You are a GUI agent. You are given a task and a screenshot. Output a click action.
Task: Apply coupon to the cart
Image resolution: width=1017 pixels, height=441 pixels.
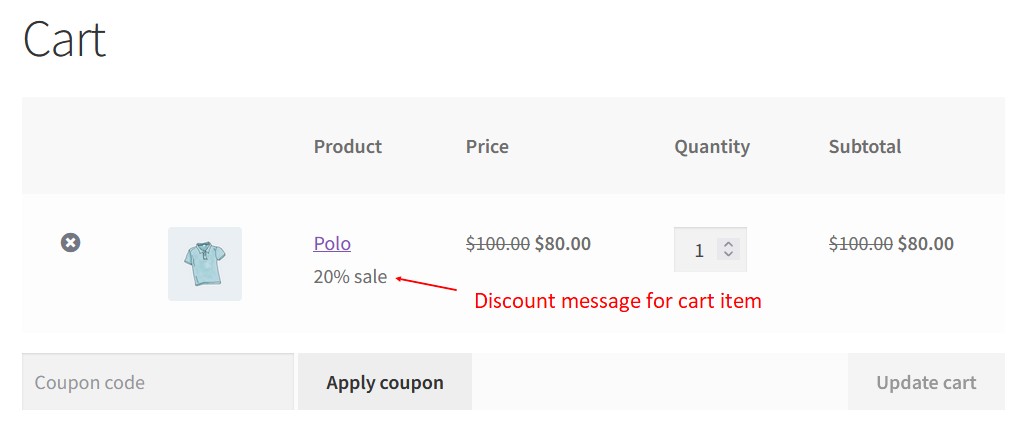[385, 382]
